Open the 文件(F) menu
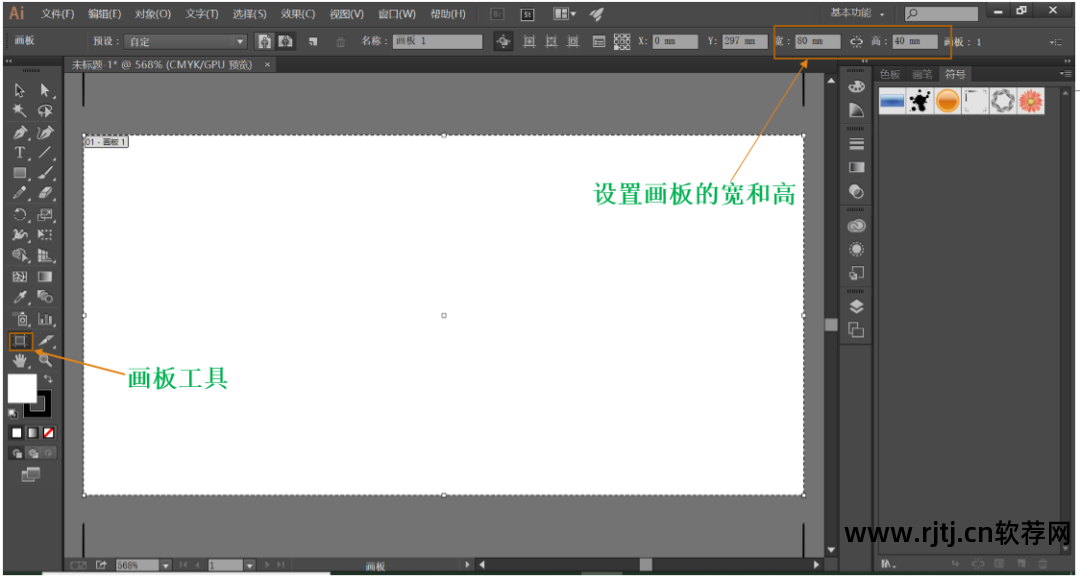This screenshot has height=579, width=1080. (57, 14)
